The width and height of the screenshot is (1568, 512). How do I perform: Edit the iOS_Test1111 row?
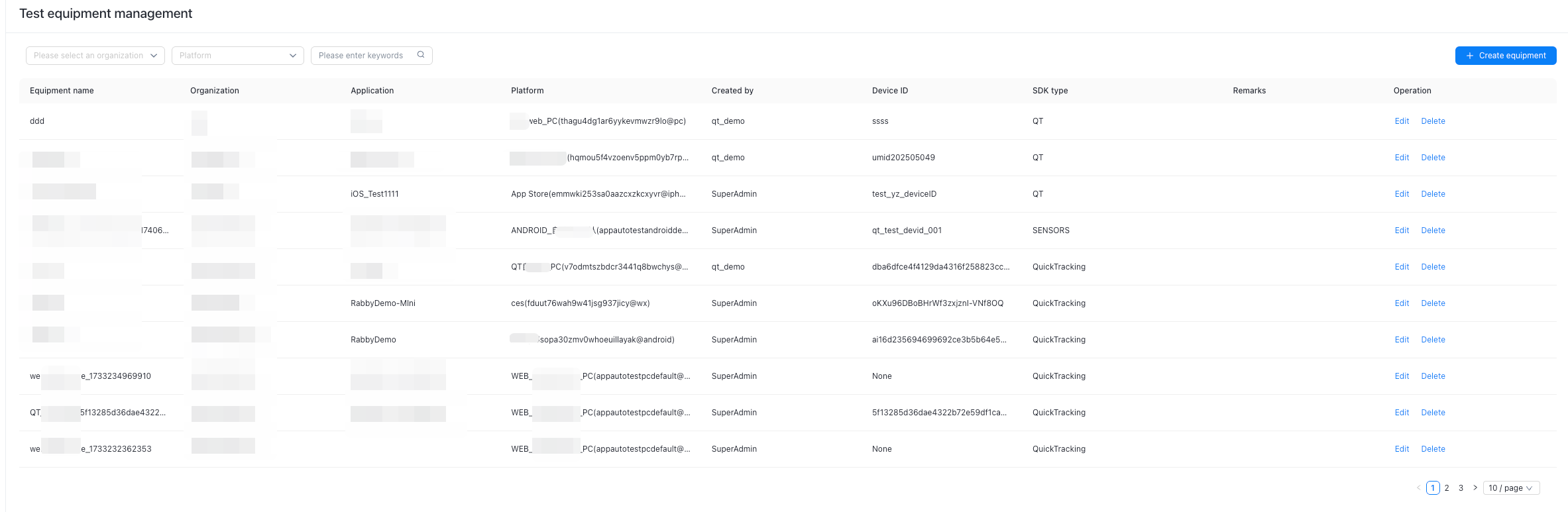[1402, 194]
